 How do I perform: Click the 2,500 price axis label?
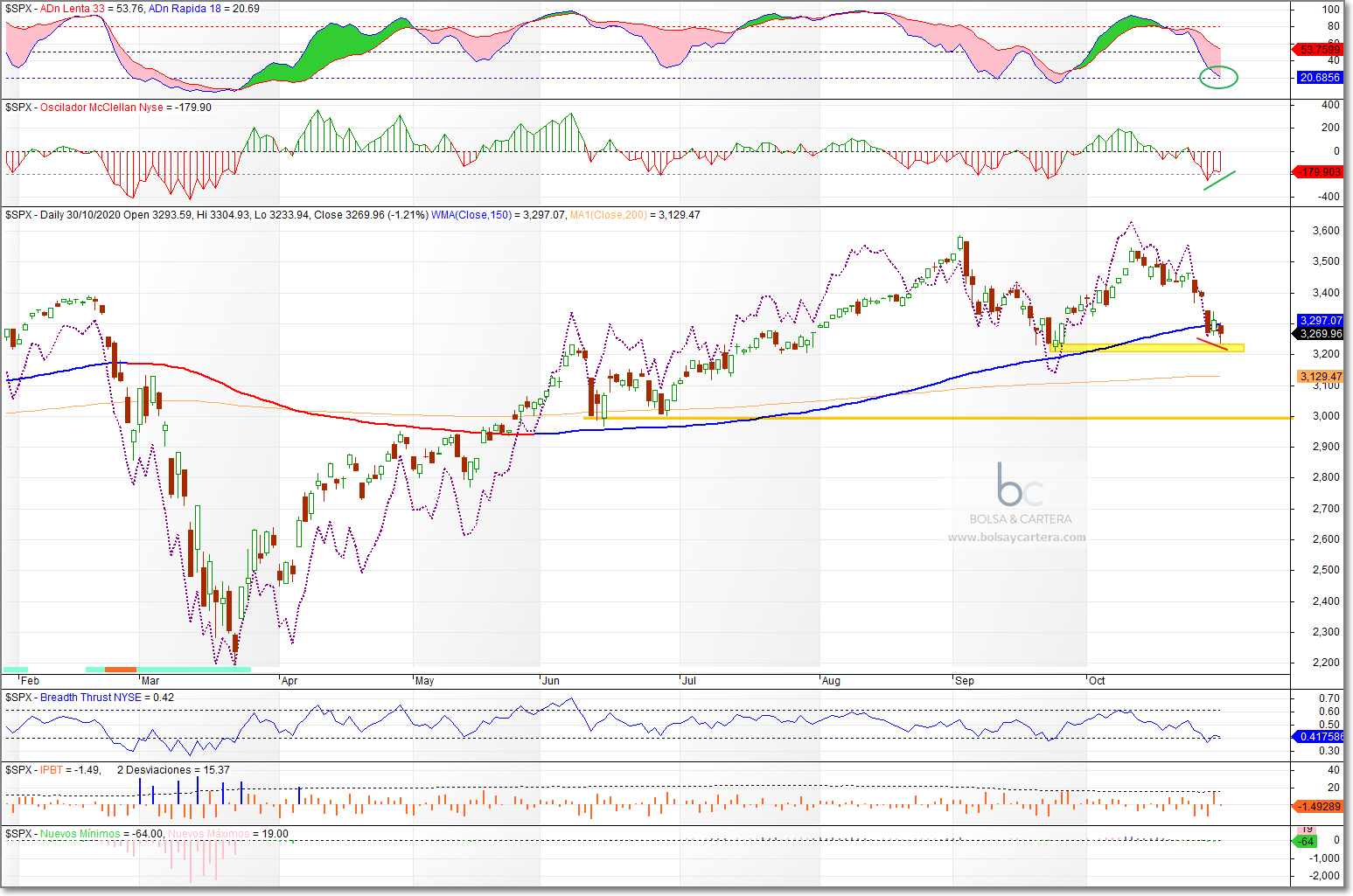[1326, 570]
